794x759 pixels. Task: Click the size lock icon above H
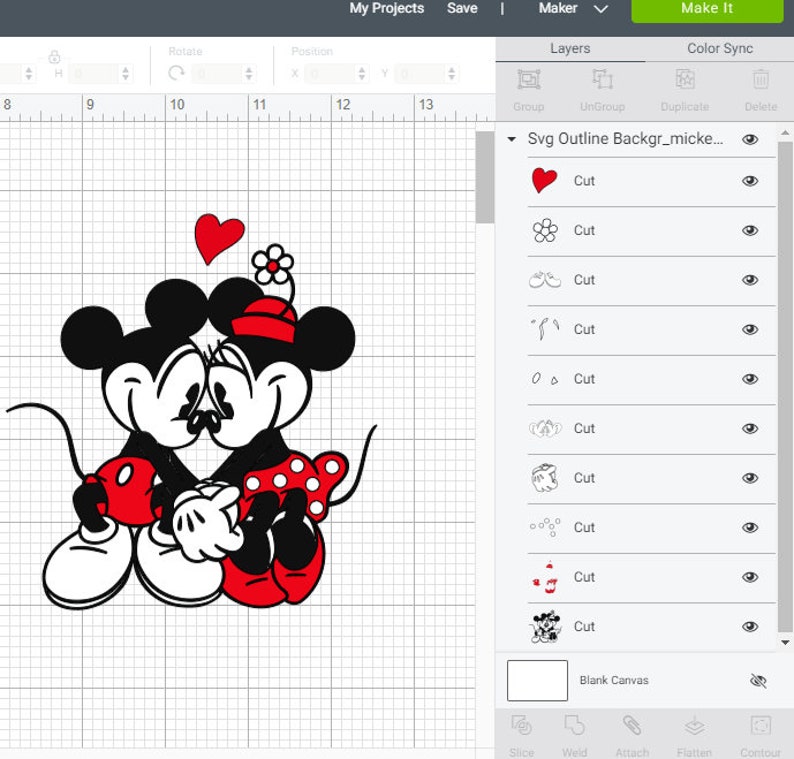pos(54,57)
